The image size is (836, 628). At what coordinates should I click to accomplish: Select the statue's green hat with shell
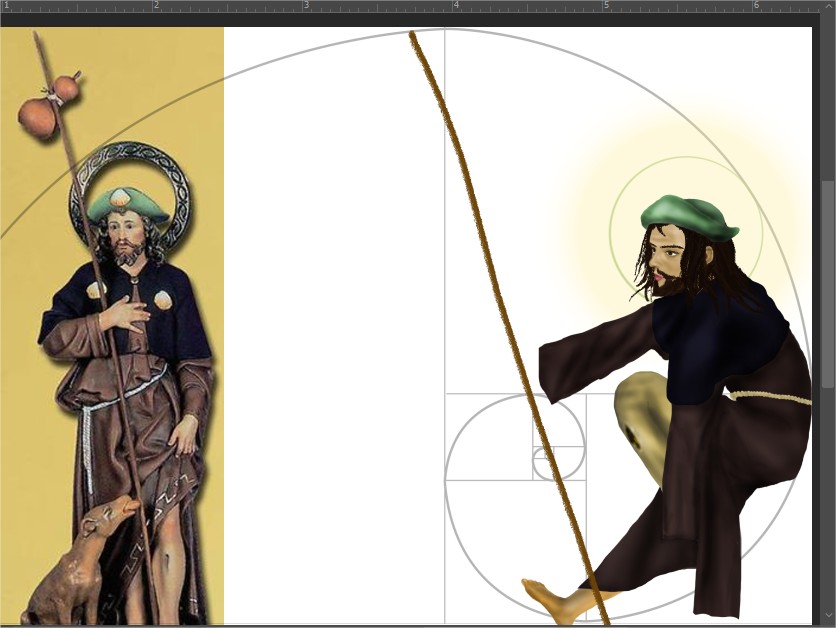point(127,205)
